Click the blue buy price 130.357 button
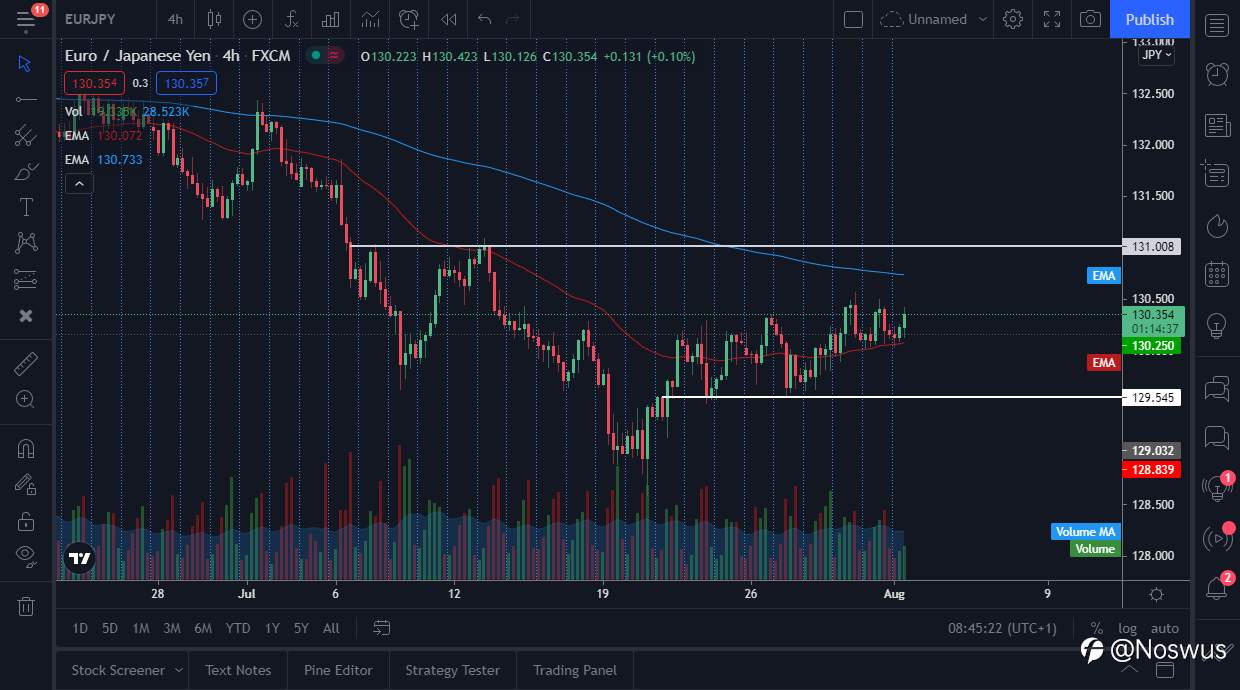Viewport: 1240px width, 690px height. pyautogui.click(x=187, y=84)
